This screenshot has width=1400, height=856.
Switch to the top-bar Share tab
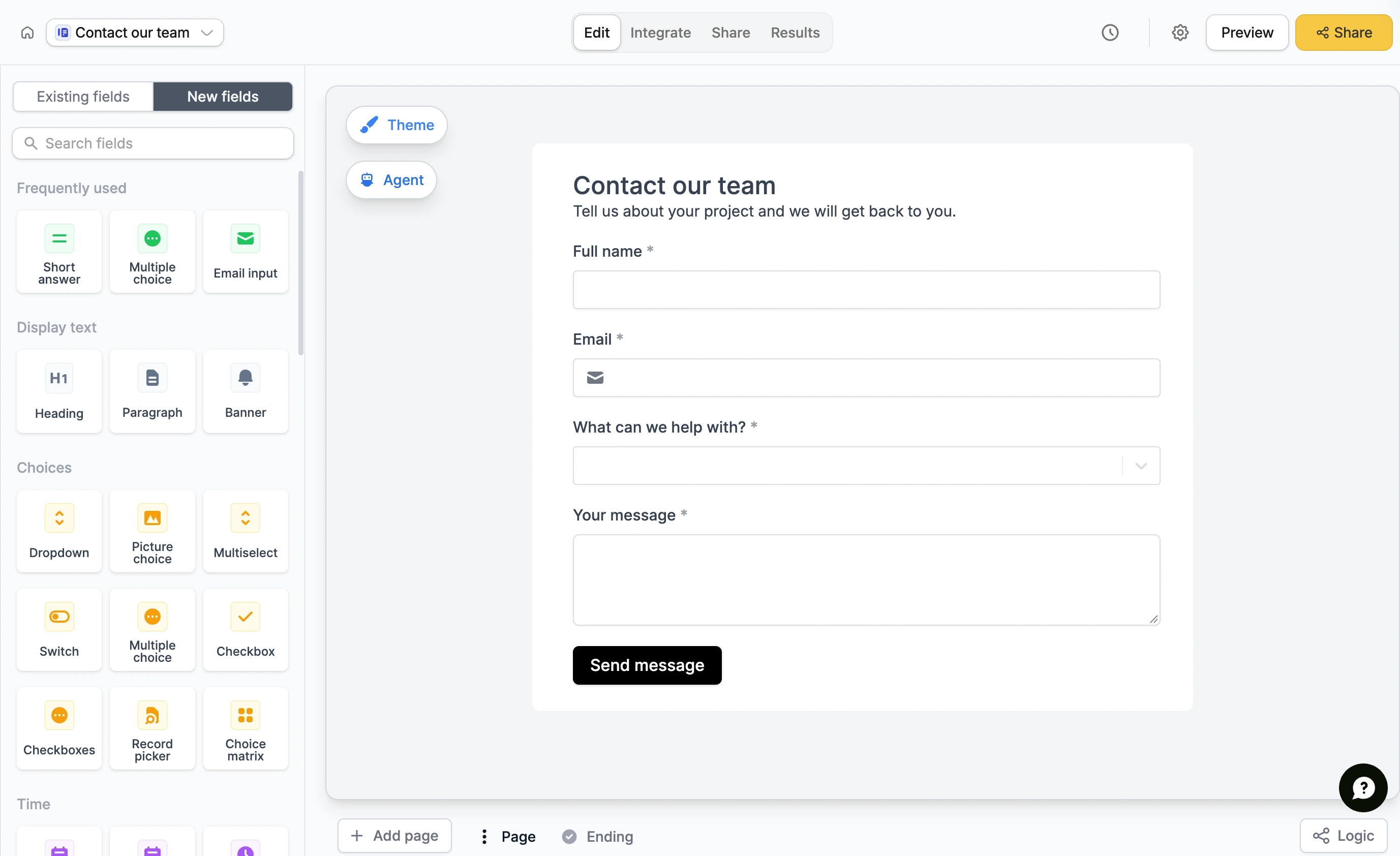click(x=731, y=33)
